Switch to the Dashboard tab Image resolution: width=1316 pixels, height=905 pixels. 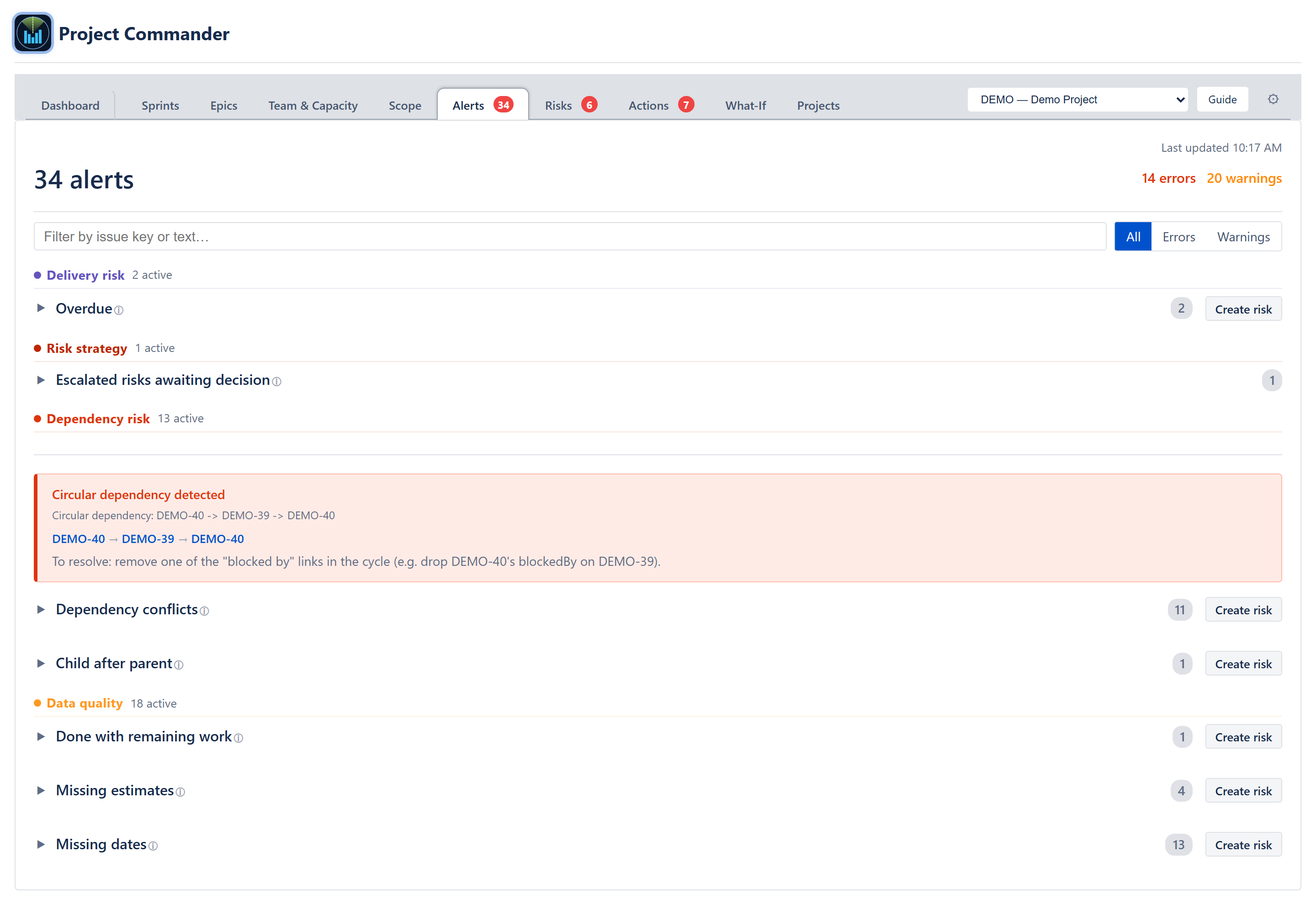click(x=70, y=106)
